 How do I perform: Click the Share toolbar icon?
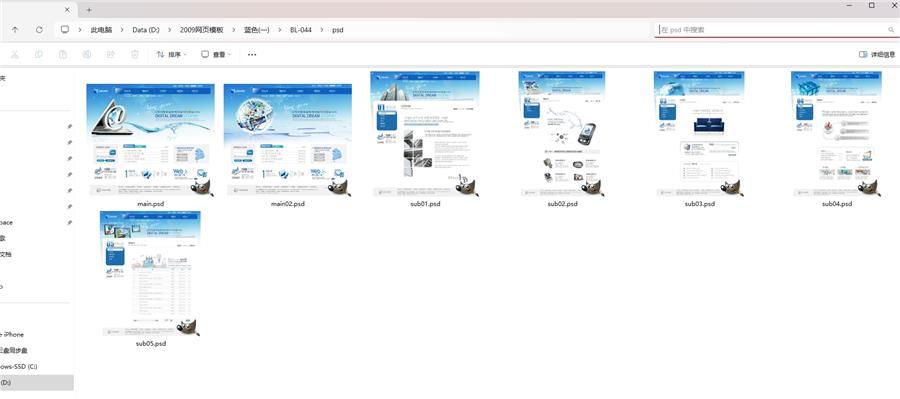111,55
